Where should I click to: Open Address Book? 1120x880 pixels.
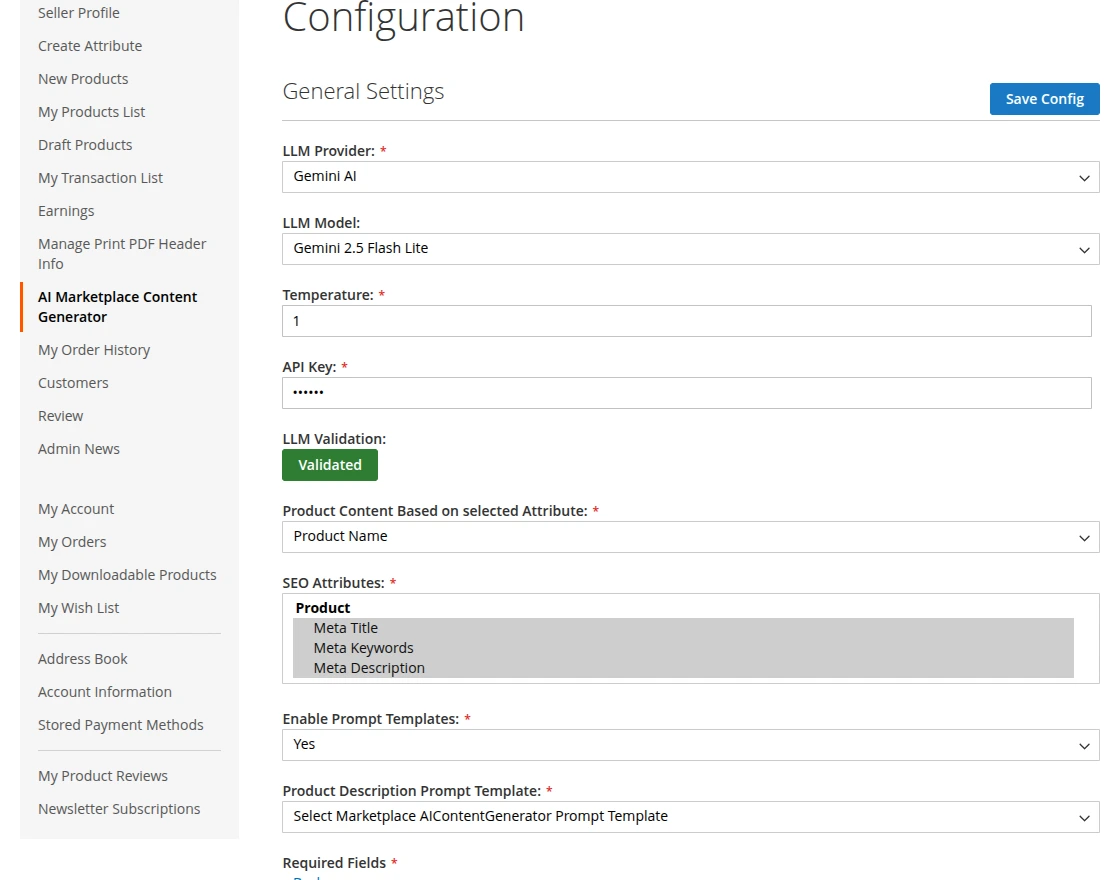(x=82, y=659)
